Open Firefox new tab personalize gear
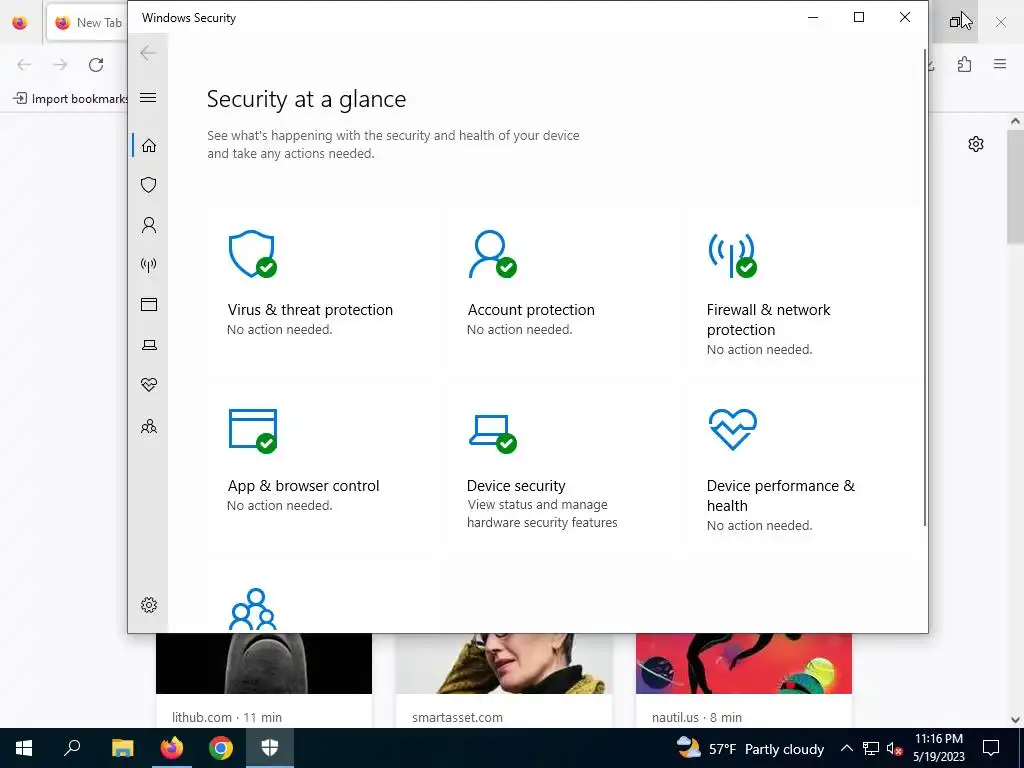 (x=976, y=144)
